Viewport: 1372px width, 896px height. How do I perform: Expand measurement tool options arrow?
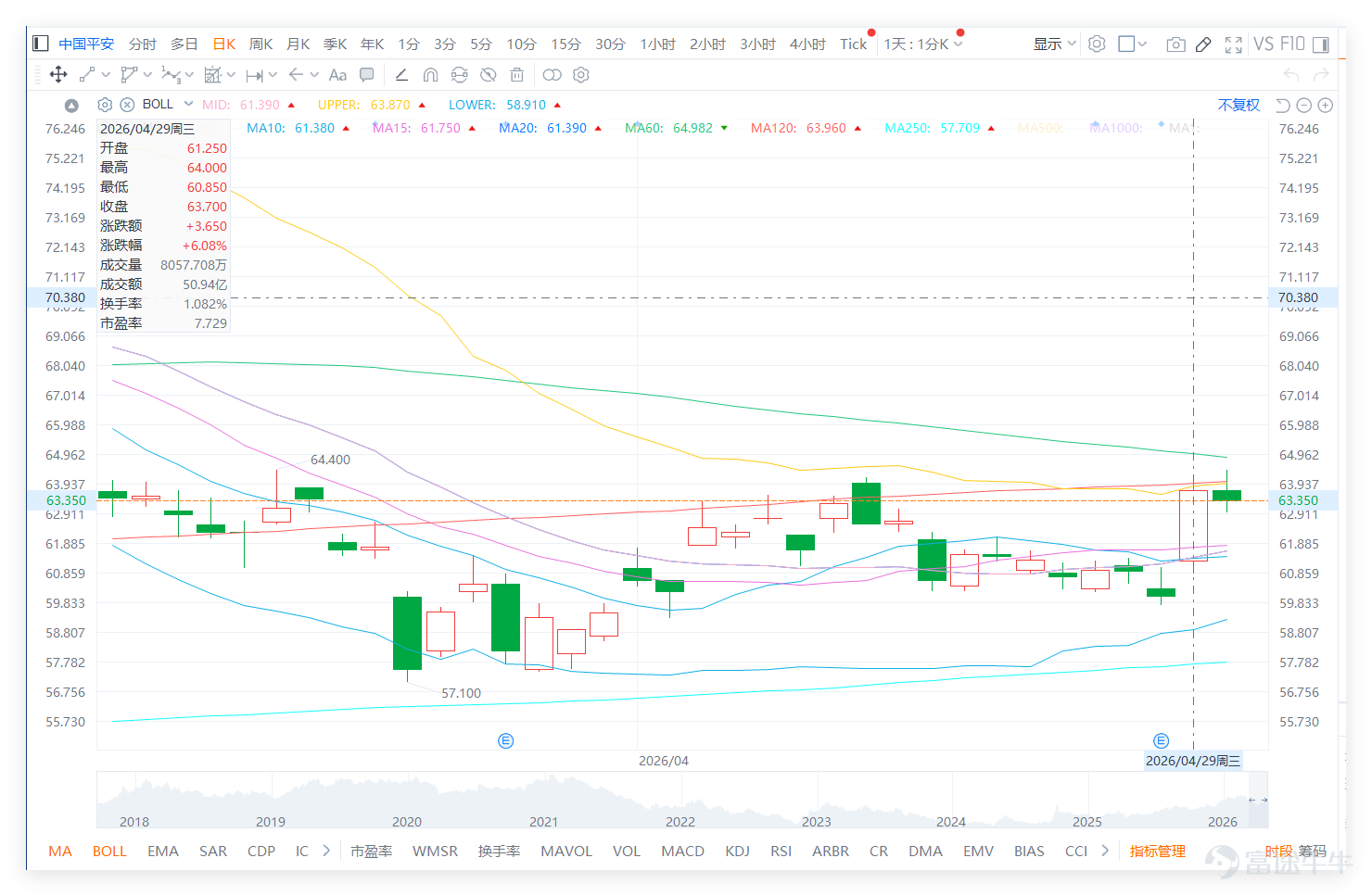click(x=273, y=74)
